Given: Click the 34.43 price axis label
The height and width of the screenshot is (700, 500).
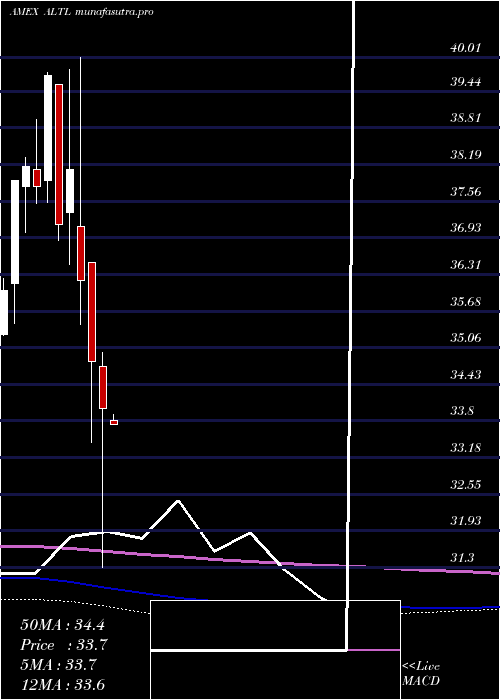Looking at the screenshot, I should click(x=466, y=374).
